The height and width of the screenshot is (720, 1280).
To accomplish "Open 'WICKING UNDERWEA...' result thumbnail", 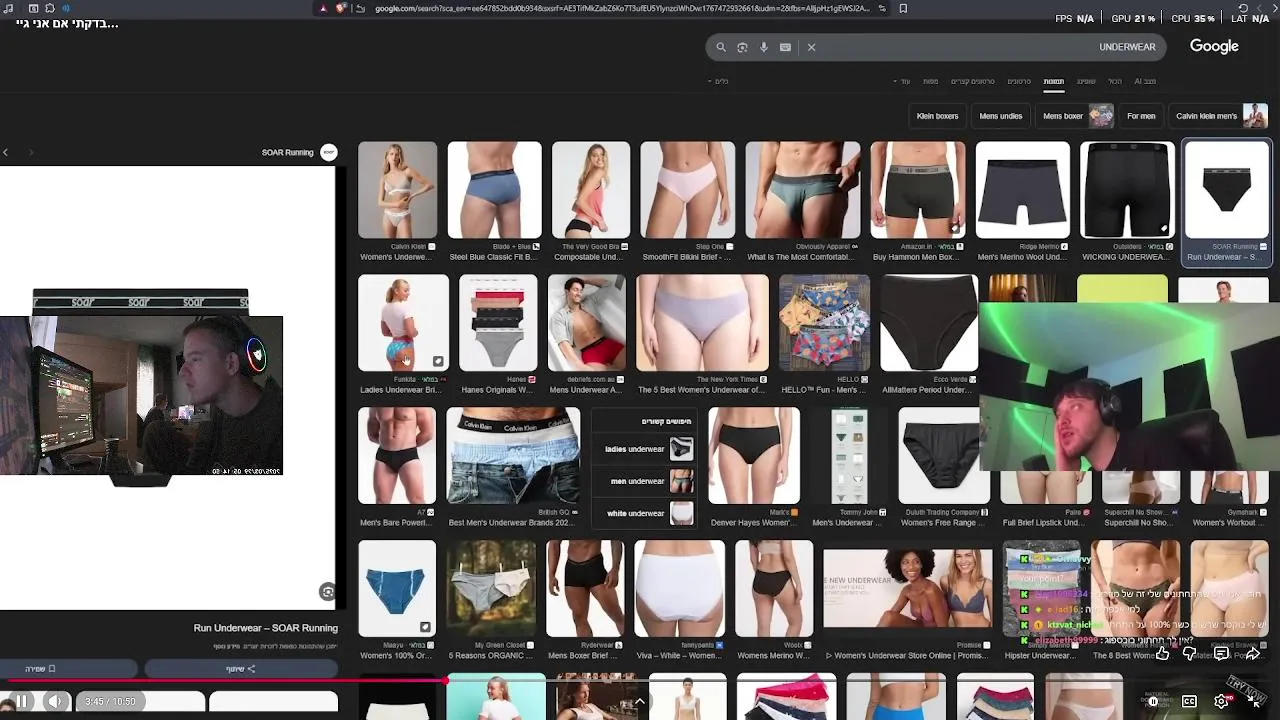I will click(x=1126, y=190).
